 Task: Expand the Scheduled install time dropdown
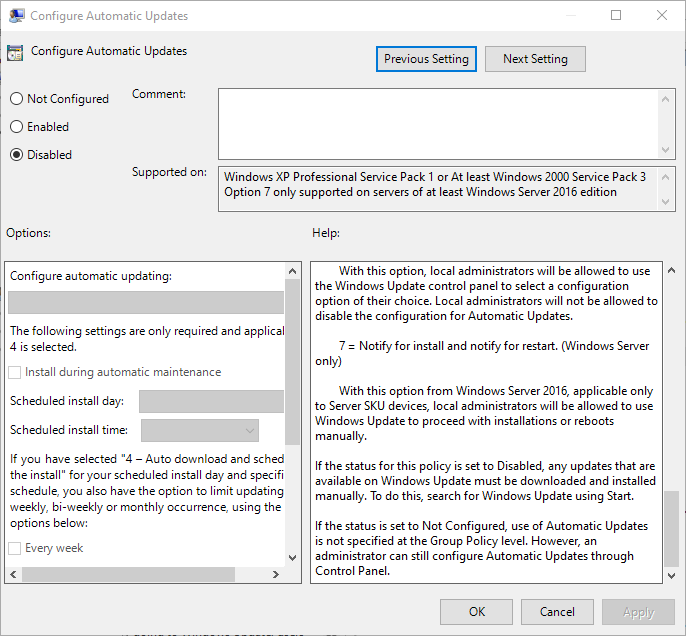[x=200, y=430]
